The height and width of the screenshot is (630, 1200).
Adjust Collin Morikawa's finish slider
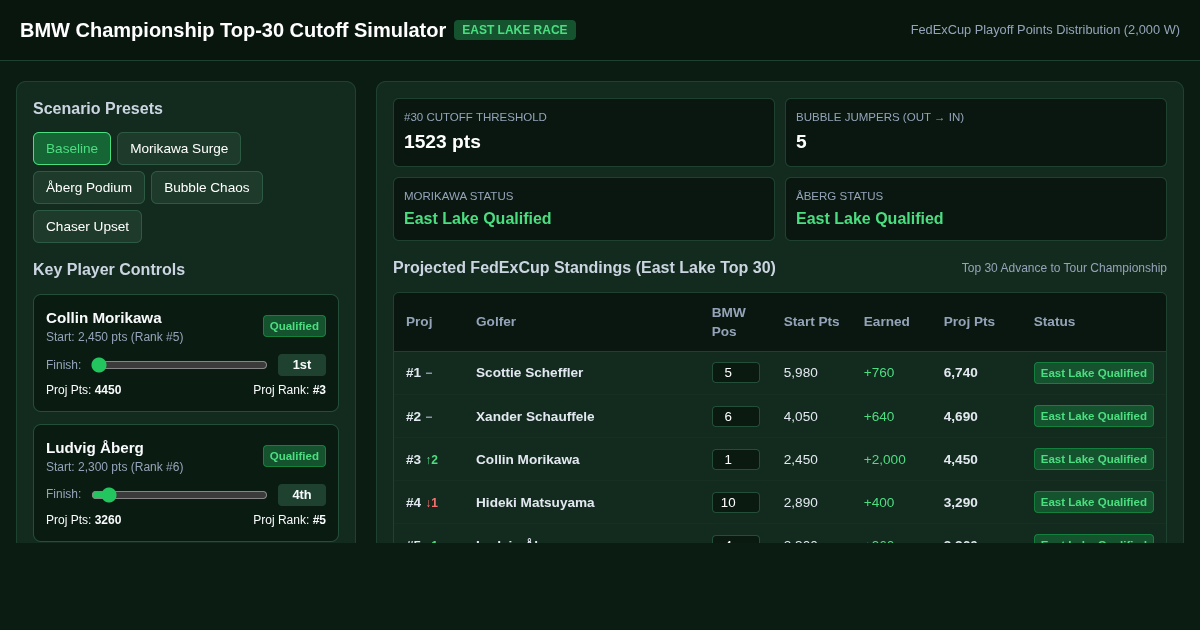click(x=180, y=365)
